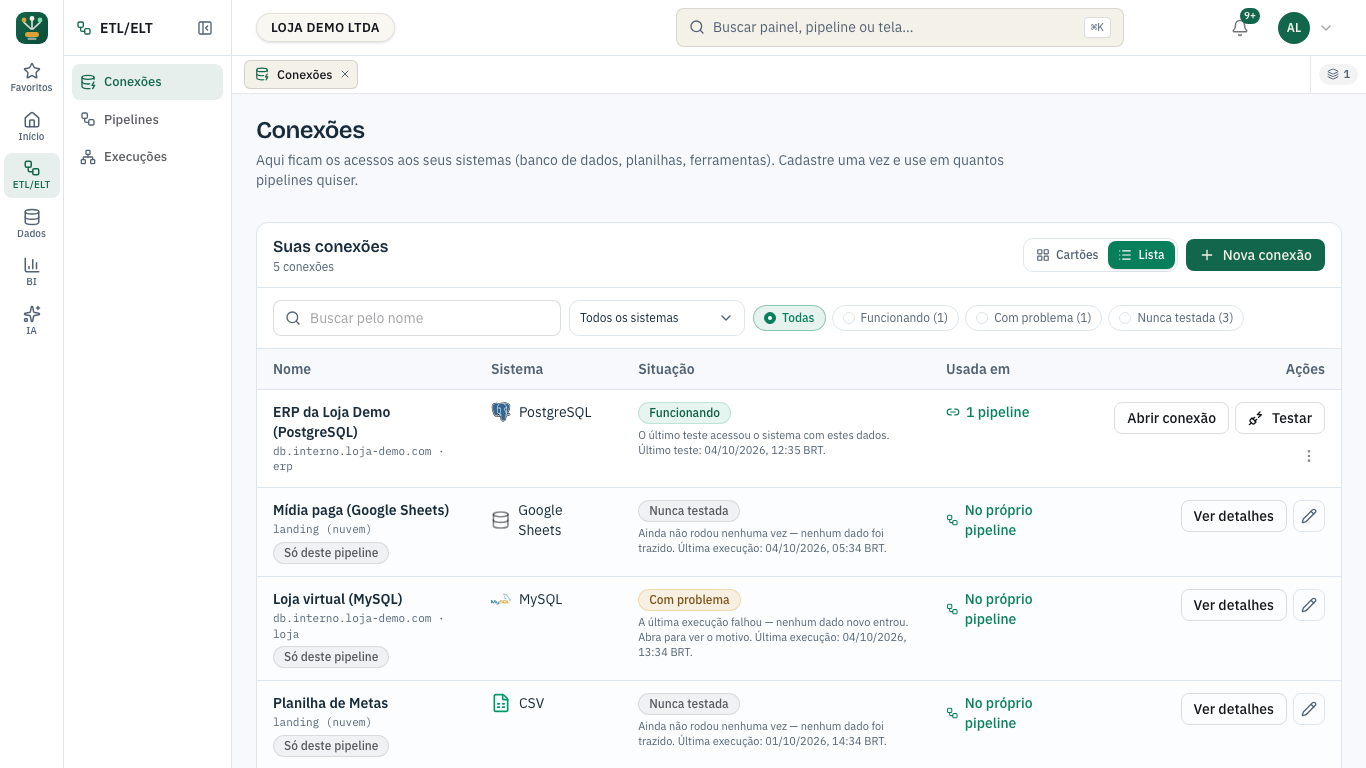1366x768 pixels.
Task: Select the ETL/ELT rail icon
Action: pyautogui.click(x=32, y=175)
